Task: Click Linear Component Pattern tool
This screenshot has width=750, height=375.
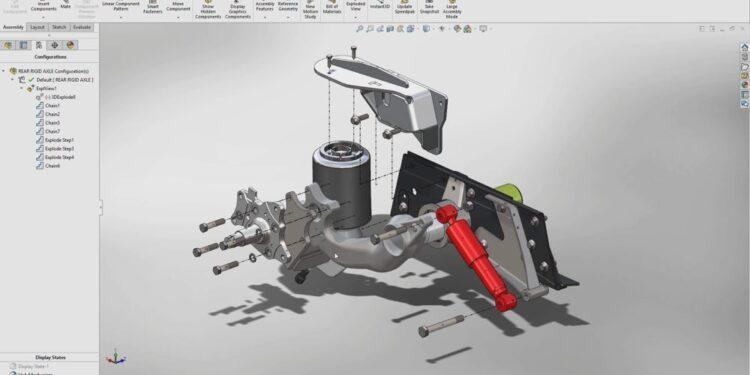Action: (x=121, y=5)
